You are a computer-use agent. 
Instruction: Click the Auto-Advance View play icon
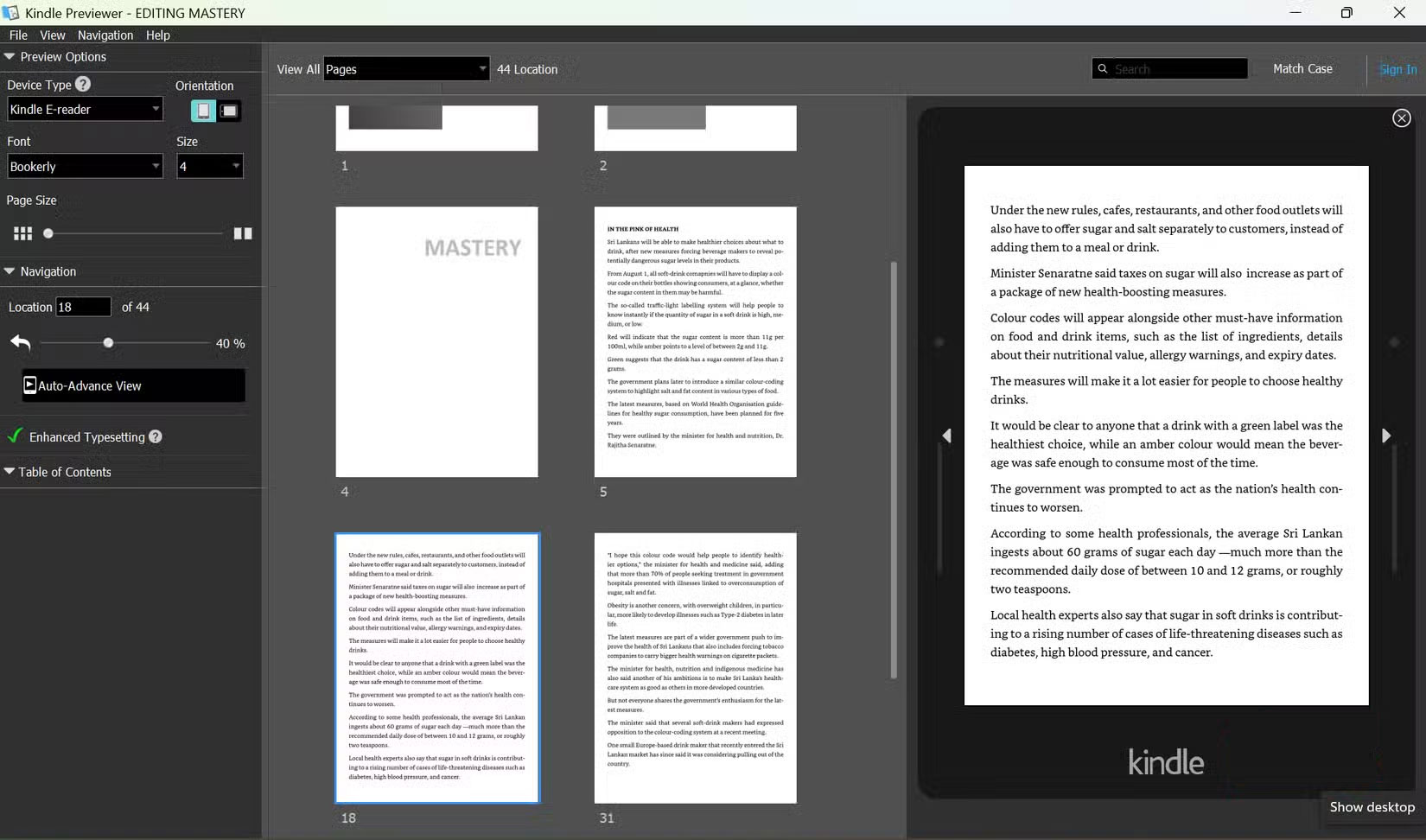pyautogui.click(x=31, y=385)
